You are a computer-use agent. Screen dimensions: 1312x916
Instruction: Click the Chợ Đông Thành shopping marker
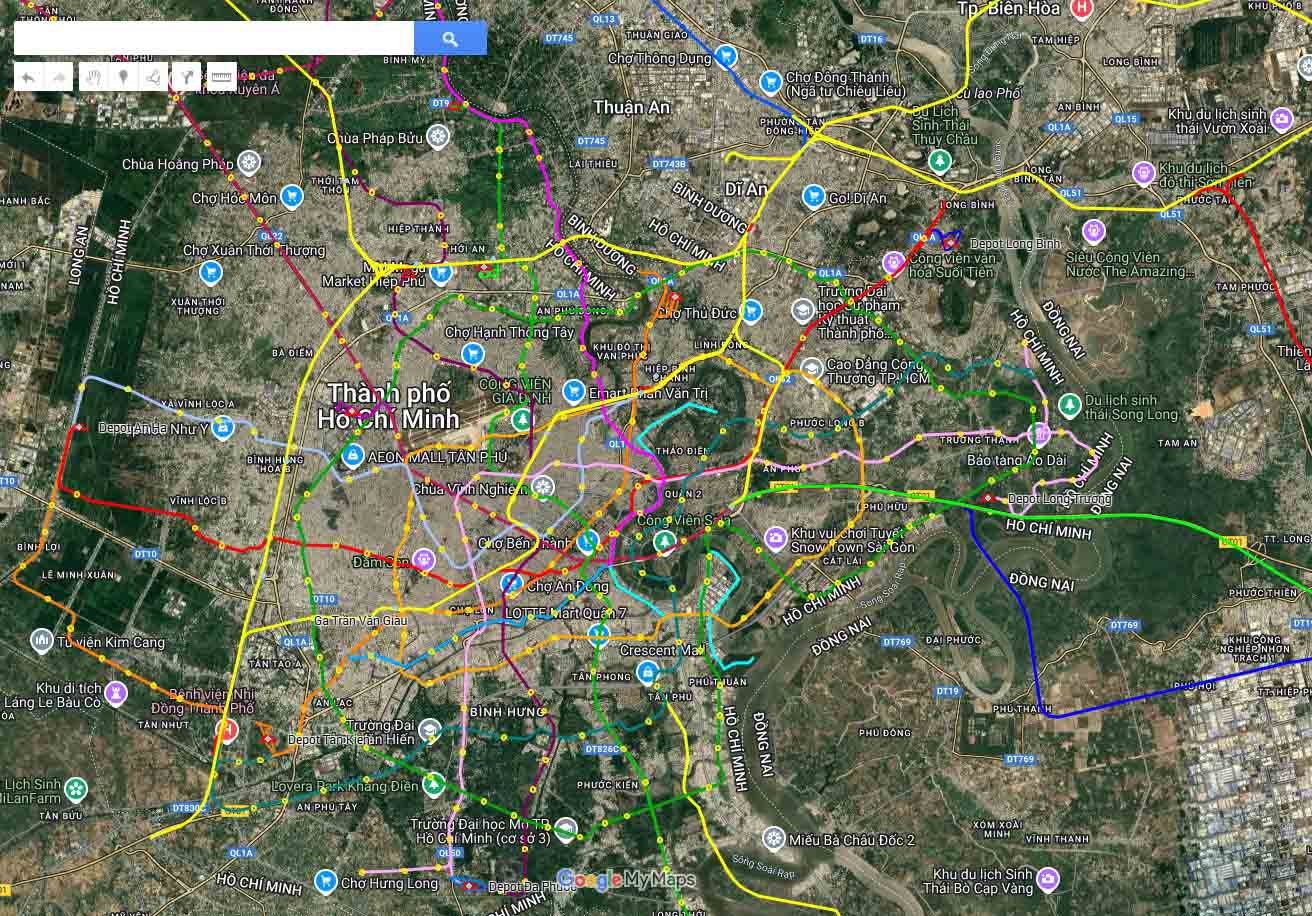tap(770, 82)
